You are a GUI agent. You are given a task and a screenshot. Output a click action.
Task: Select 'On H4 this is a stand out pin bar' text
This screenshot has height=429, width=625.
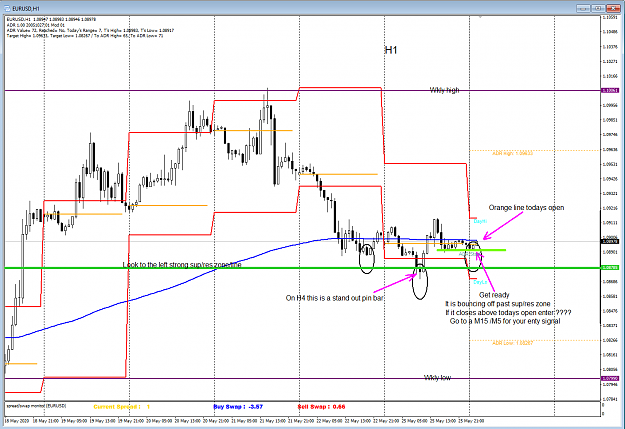(335, 298)
